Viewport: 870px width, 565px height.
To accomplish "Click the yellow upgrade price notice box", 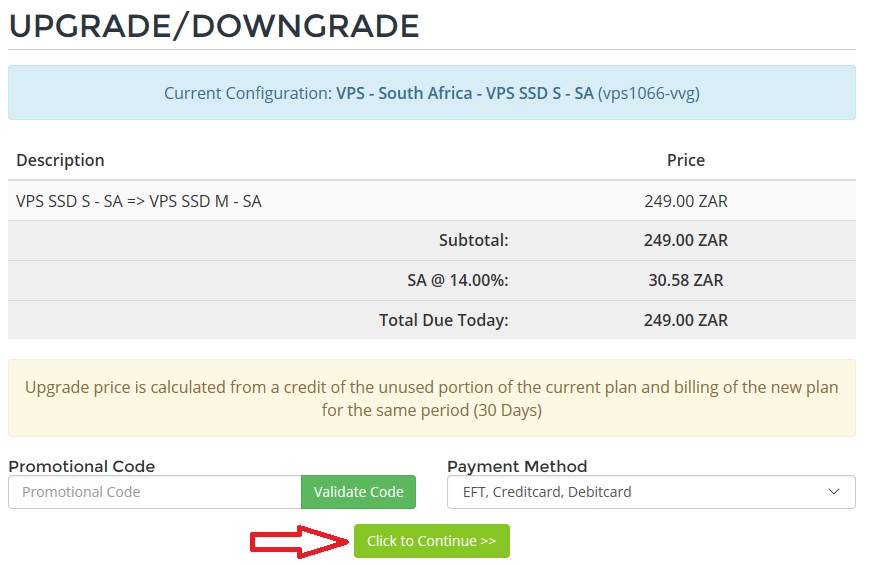I will pyautogui.click(x=432, y=398).
